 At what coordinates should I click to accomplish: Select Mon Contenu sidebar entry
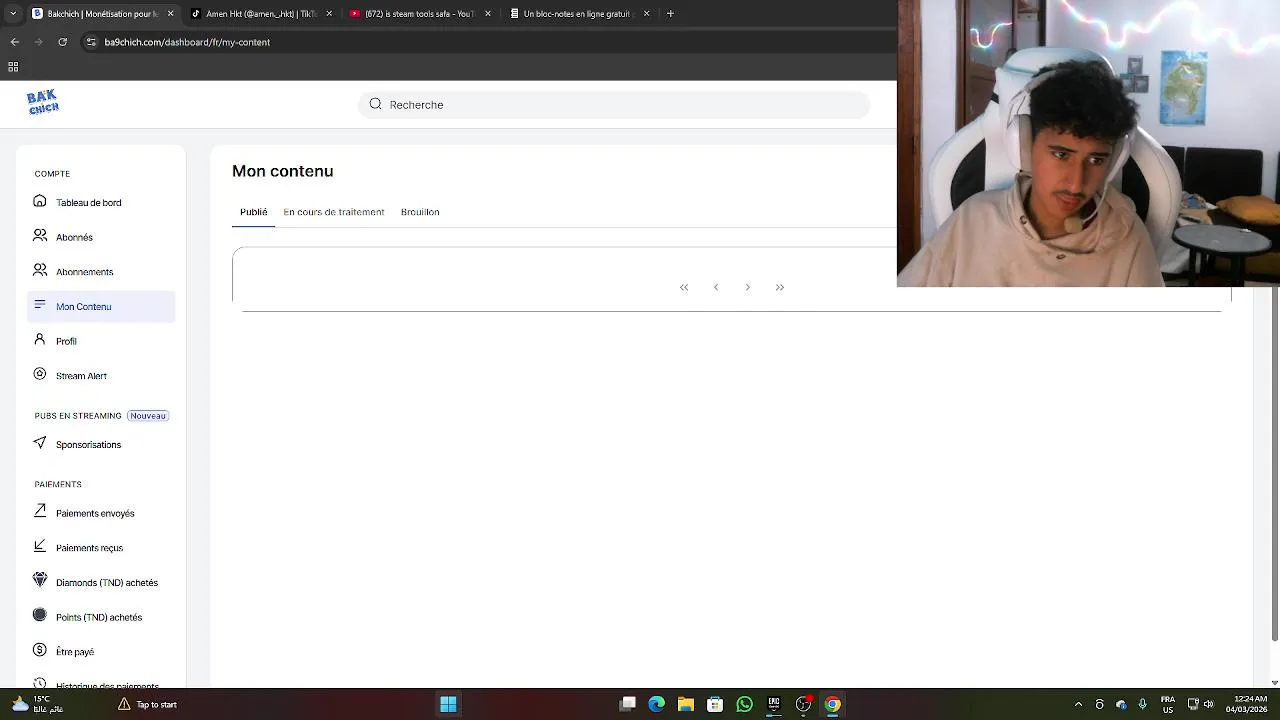click(101, 306)
